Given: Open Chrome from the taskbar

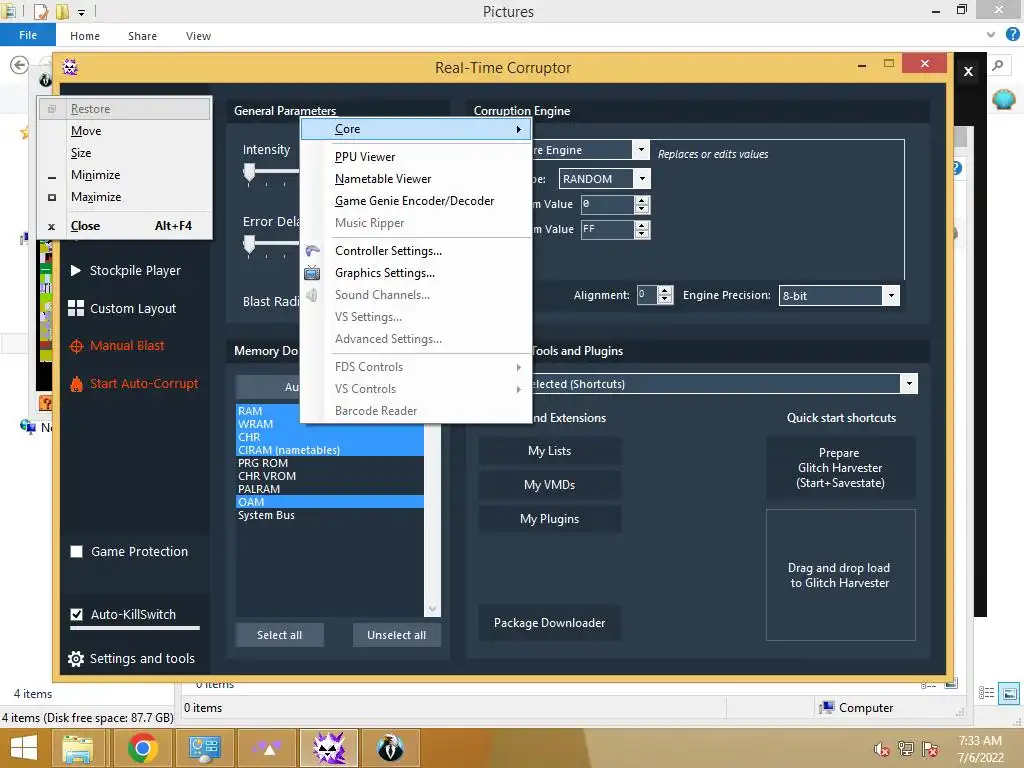Looking at the screenshot, I should pos(142,748).
